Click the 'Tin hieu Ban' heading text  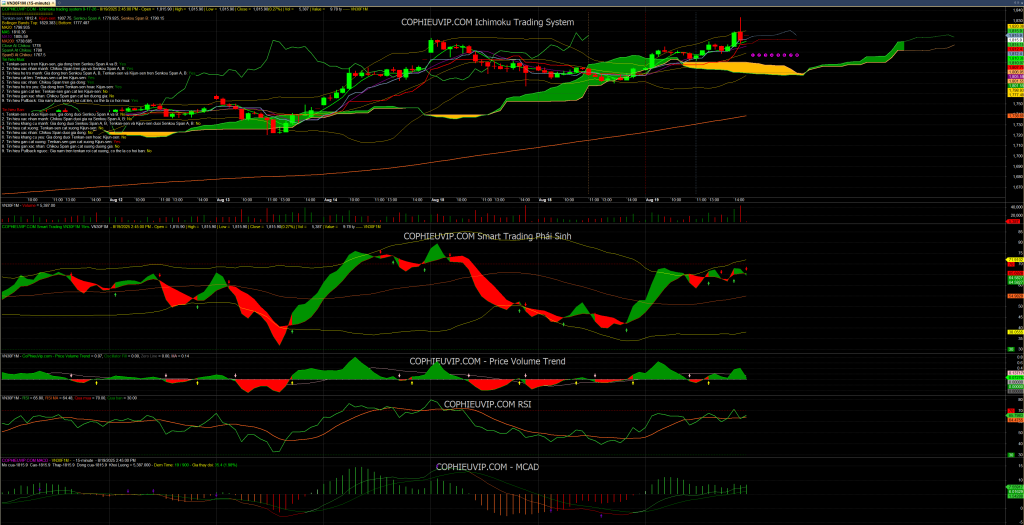[14, 110]
